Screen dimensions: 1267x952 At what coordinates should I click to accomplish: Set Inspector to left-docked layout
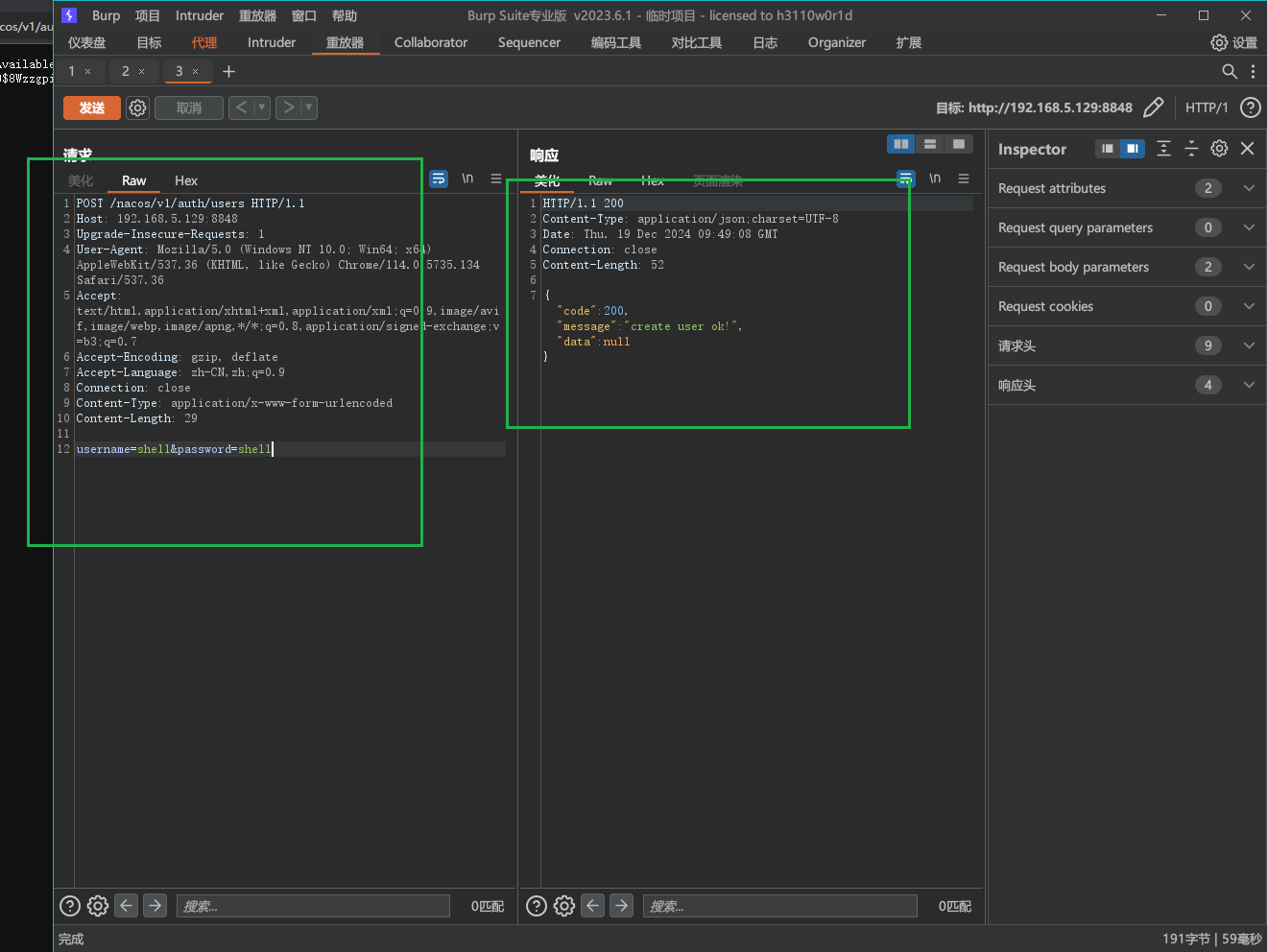tap(1108, 149)
